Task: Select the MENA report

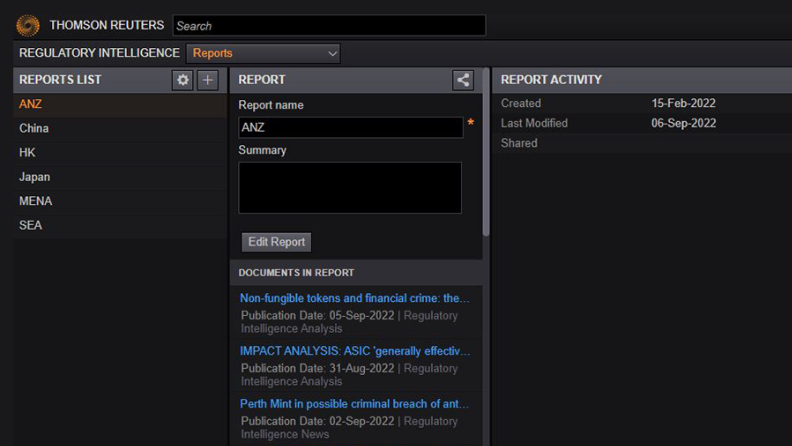Action: [x=120, y=201]
